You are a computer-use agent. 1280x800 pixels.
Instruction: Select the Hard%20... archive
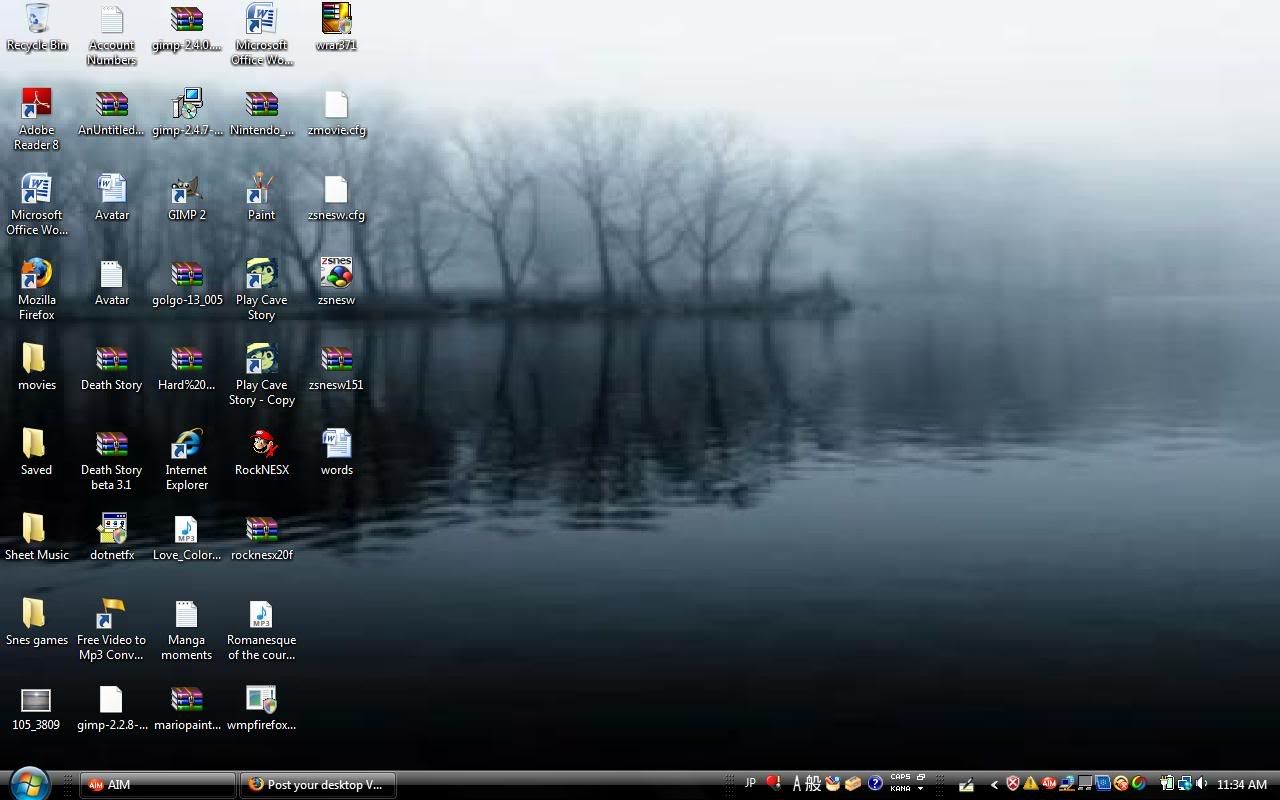tap(187, 367)
